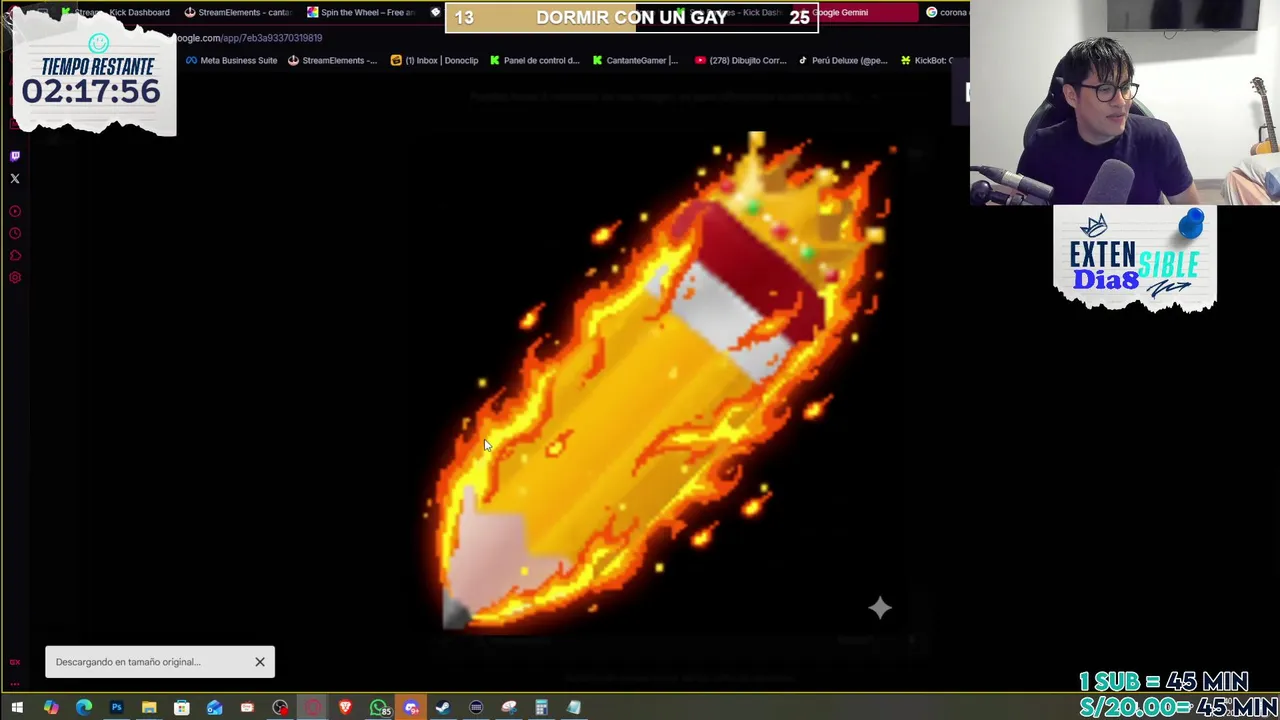1280x720 pixels.
Task: Open the CantanteGamer bookmark
Action: [635, 60]
